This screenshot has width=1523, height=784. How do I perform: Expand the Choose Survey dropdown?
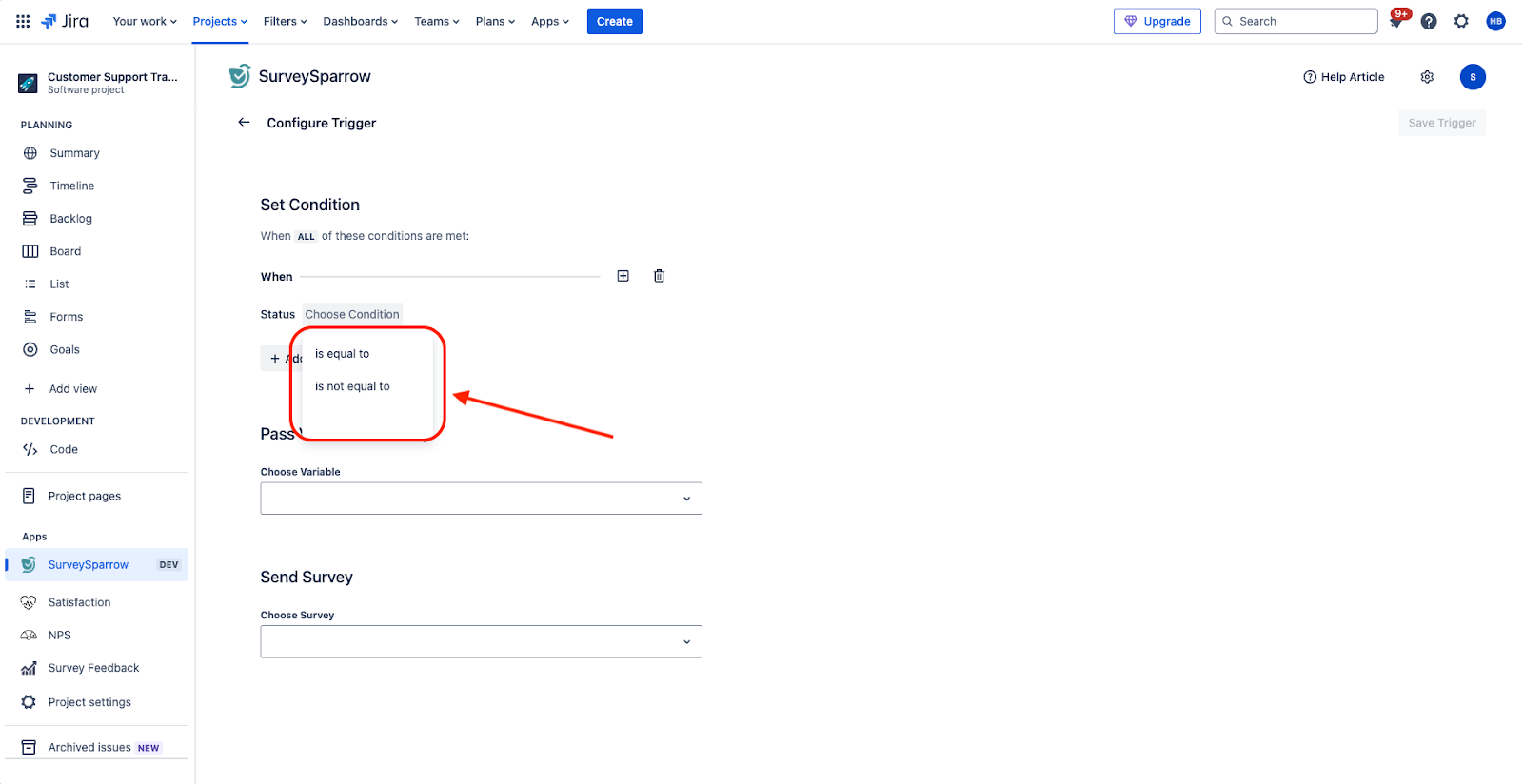click(481, 641)
